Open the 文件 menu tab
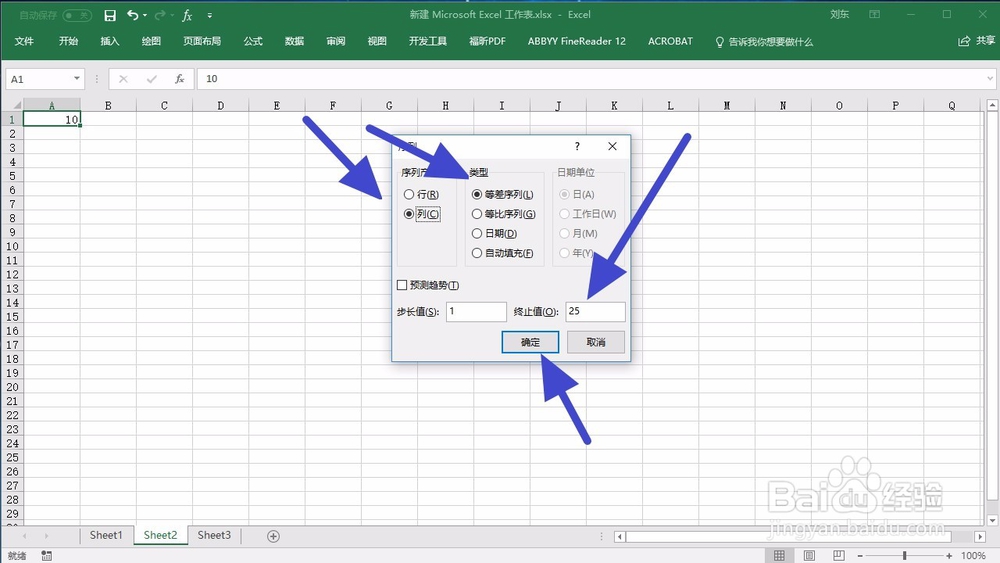The width and height of the screenshot is (1000, 563). point(24,41)
